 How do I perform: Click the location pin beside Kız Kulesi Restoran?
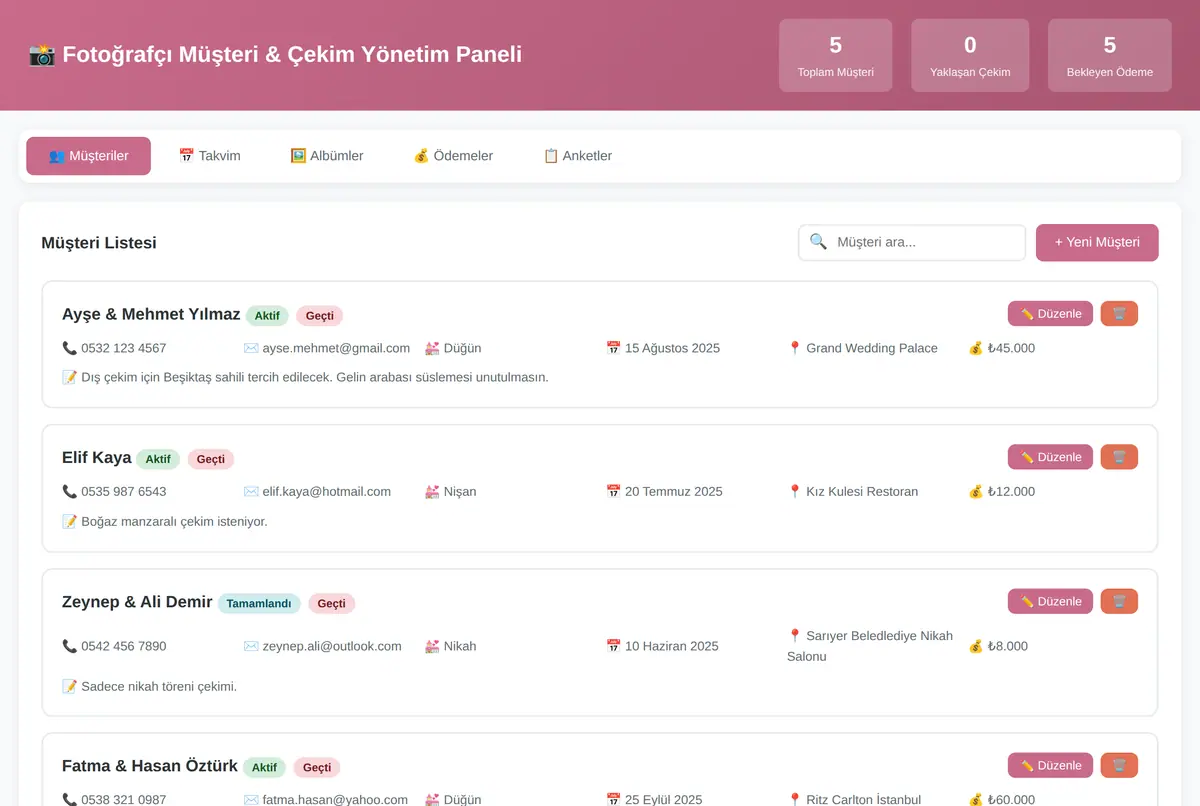[795, 492]
